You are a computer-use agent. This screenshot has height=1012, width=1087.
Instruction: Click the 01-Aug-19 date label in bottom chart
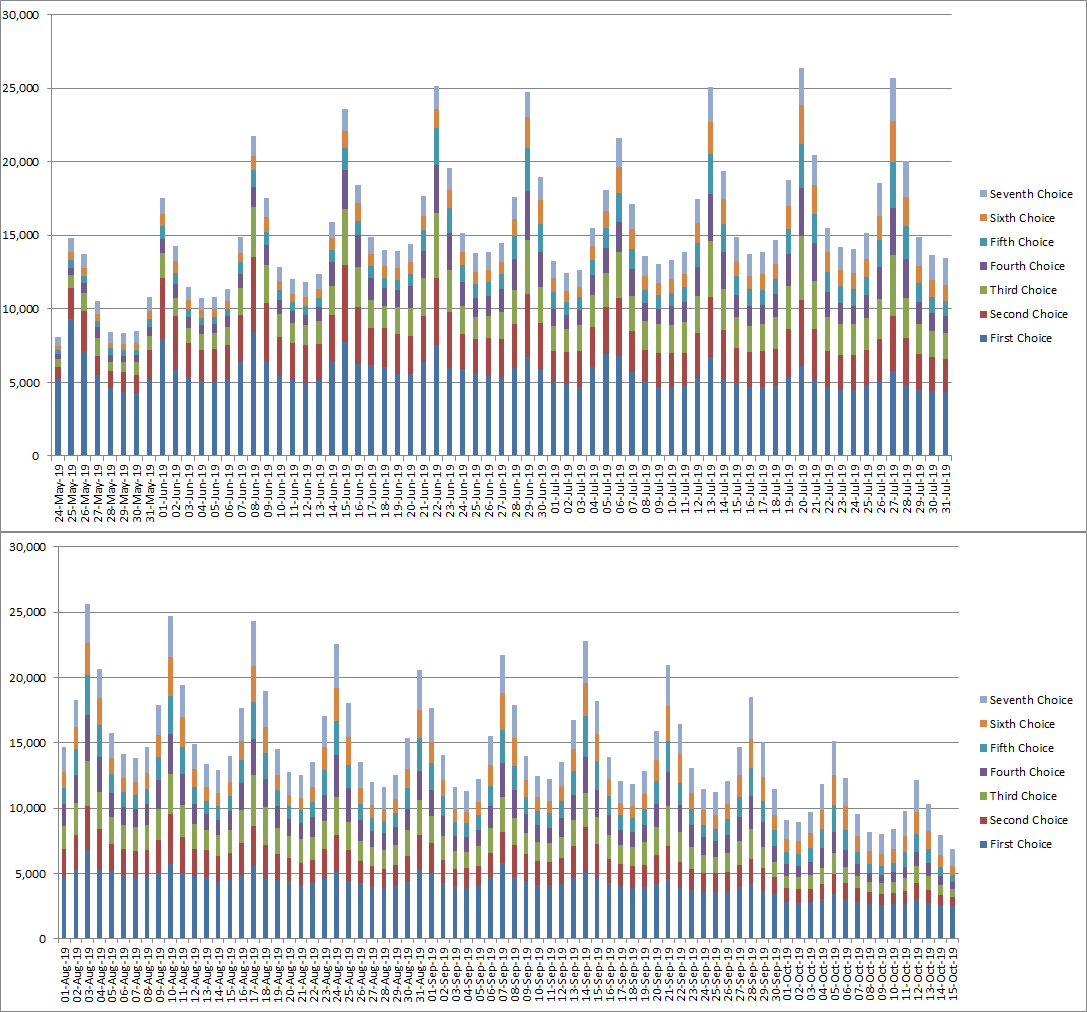pyautogui.click(x=66, y=973)
